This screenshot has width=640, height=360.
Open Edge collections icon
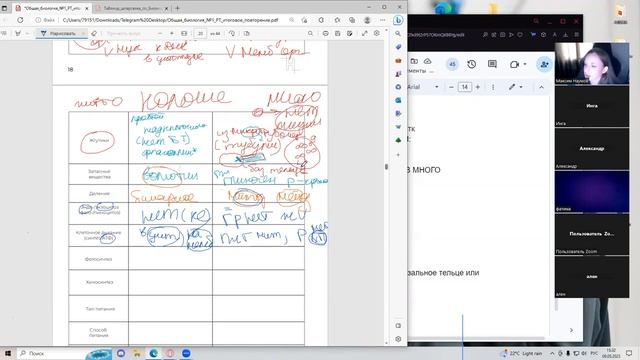click(x=352, y=20)
